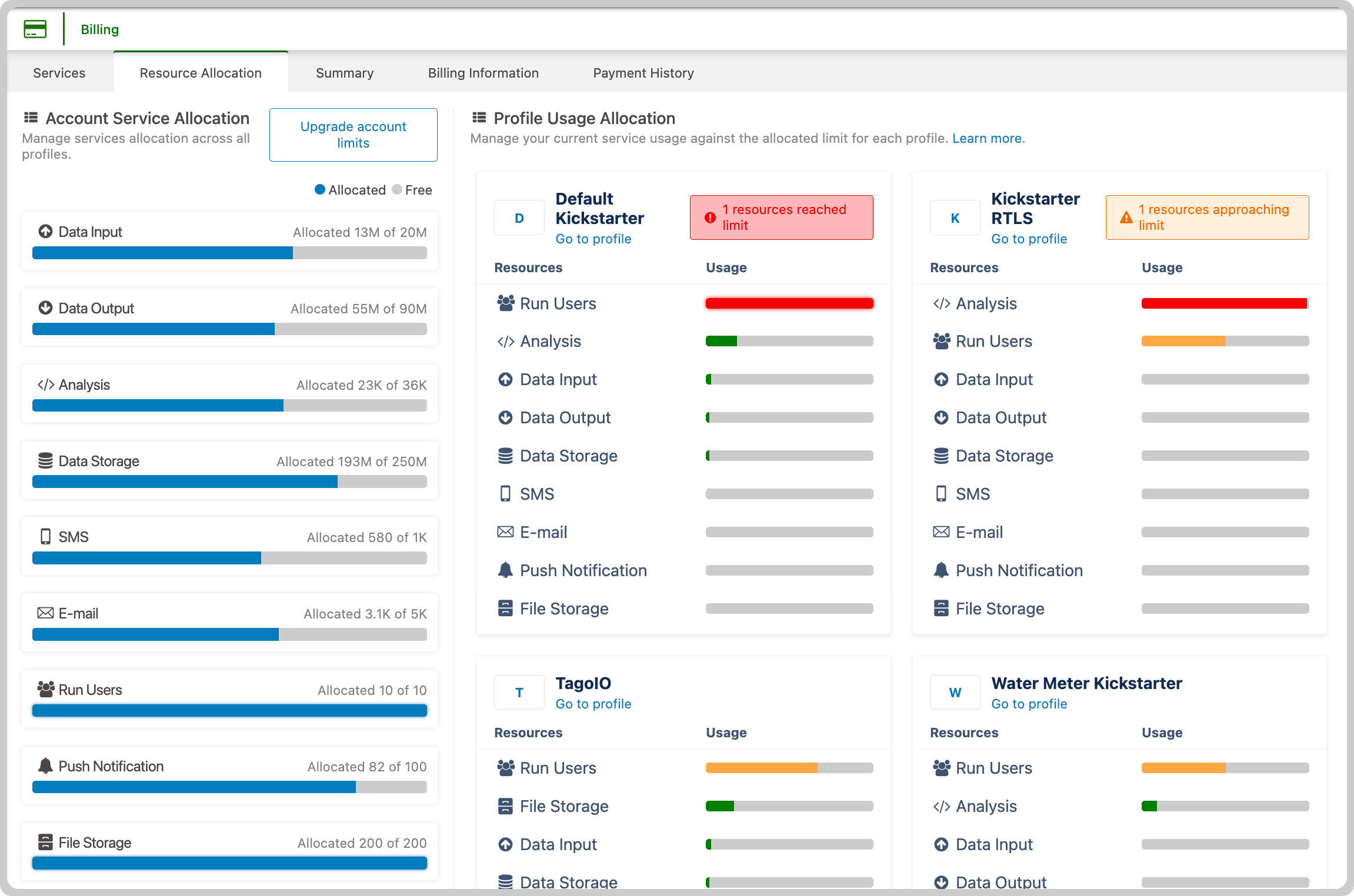Open the Learn more link
The image size is (1354, 896).
(987, 138)
